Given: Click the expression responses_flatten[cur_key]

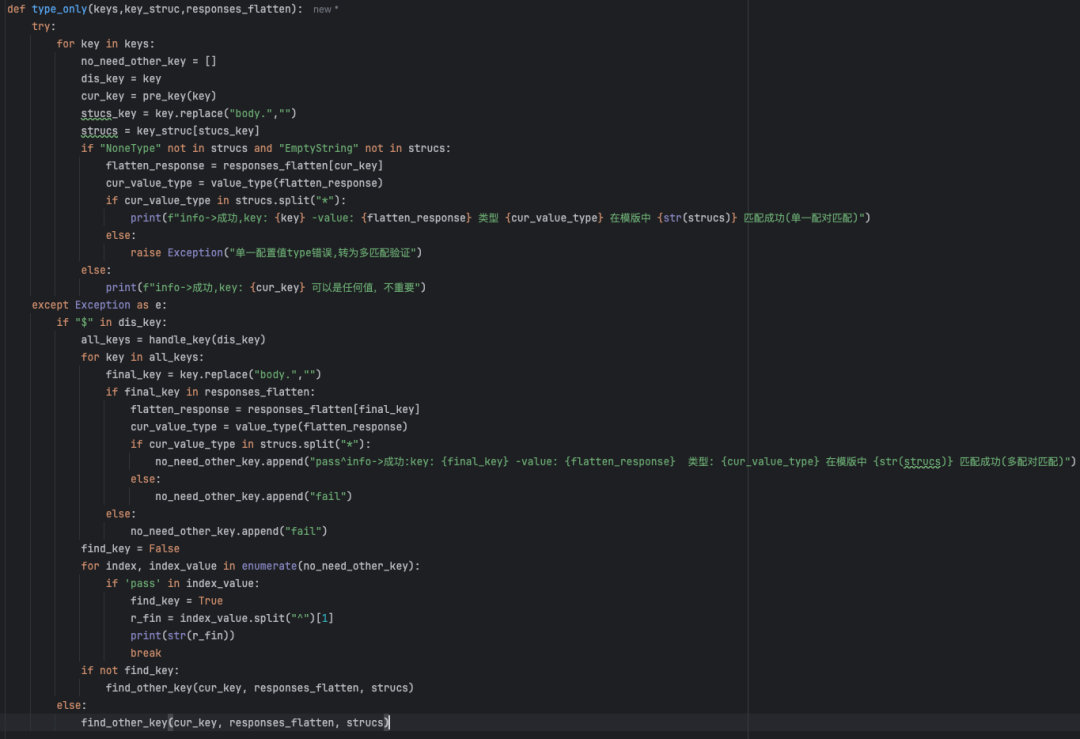Looking at the screenshot, I should coord(303,166).
